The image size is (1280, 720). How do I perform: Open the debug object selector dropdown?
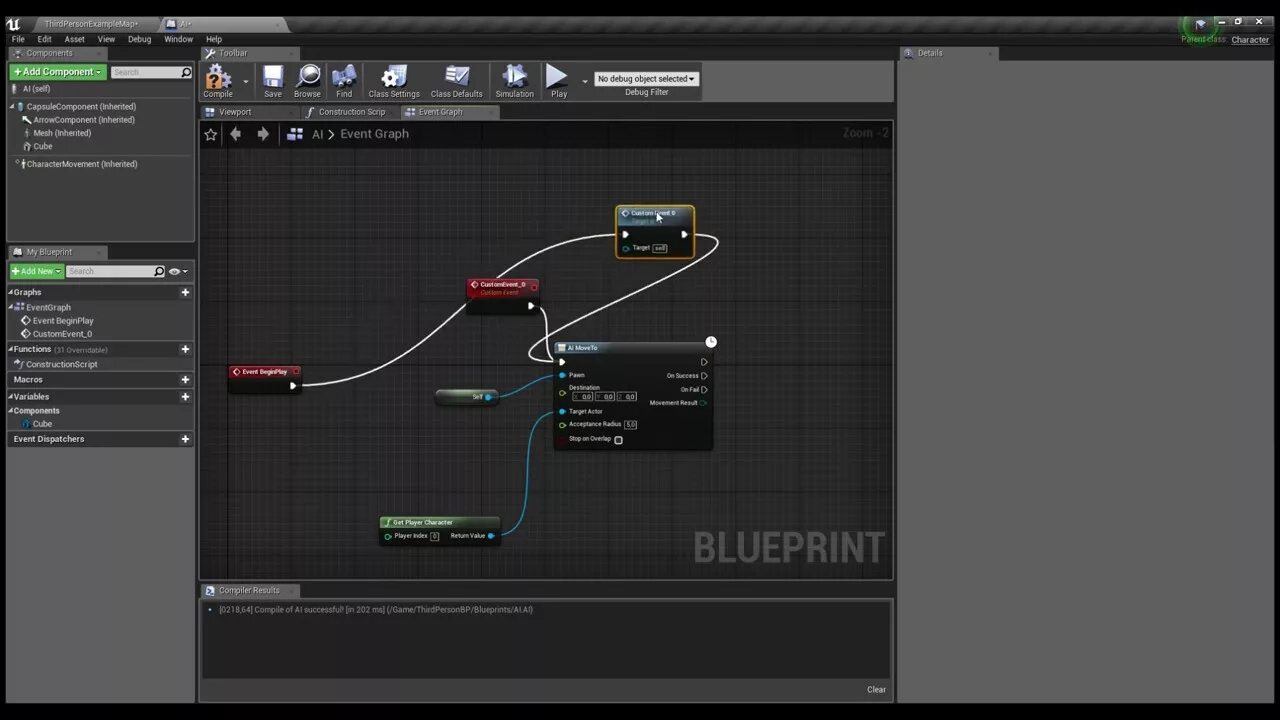(x=646, y=78)
